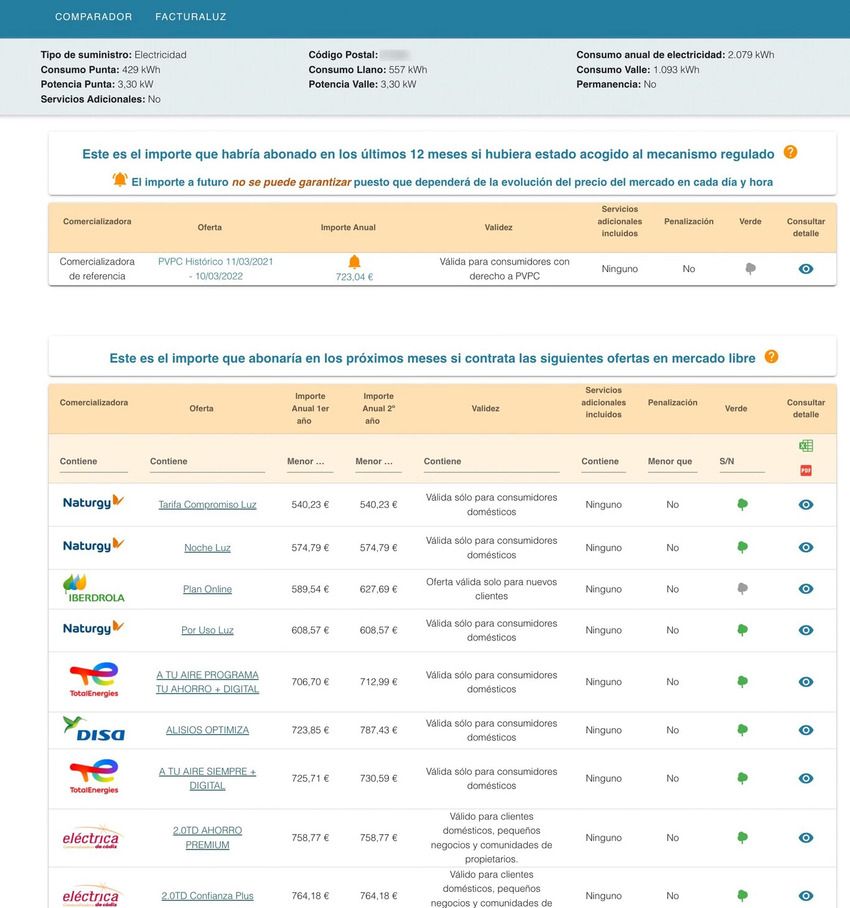Click bell warning icon next to 'El importe a futuro'
The image size is (850, 908).
click(x=120, y=180)
